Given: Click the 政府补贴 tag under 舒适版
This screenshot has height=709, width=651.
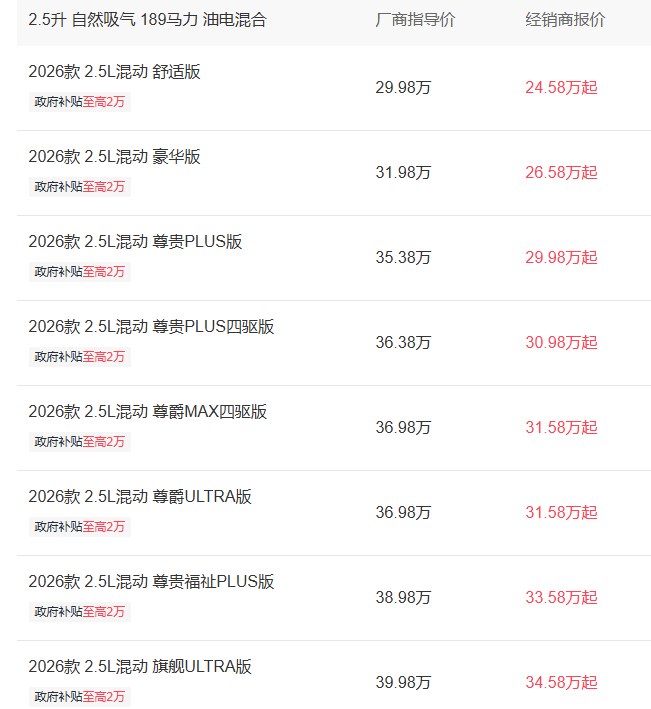Looking at the screenshot, I should 80,102.
